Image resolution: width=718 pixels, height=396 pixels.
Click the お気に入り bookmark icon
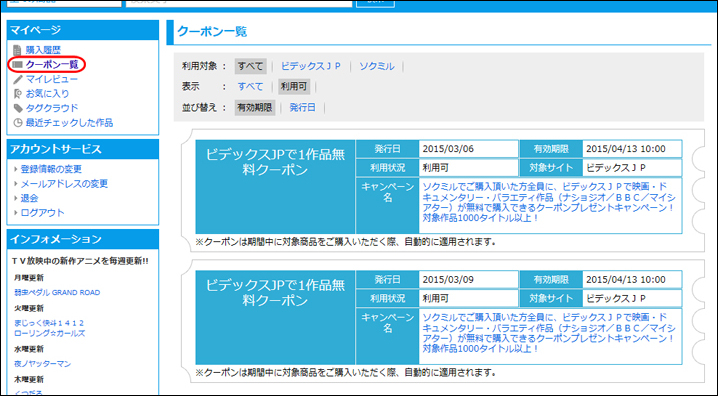point(17,94)
